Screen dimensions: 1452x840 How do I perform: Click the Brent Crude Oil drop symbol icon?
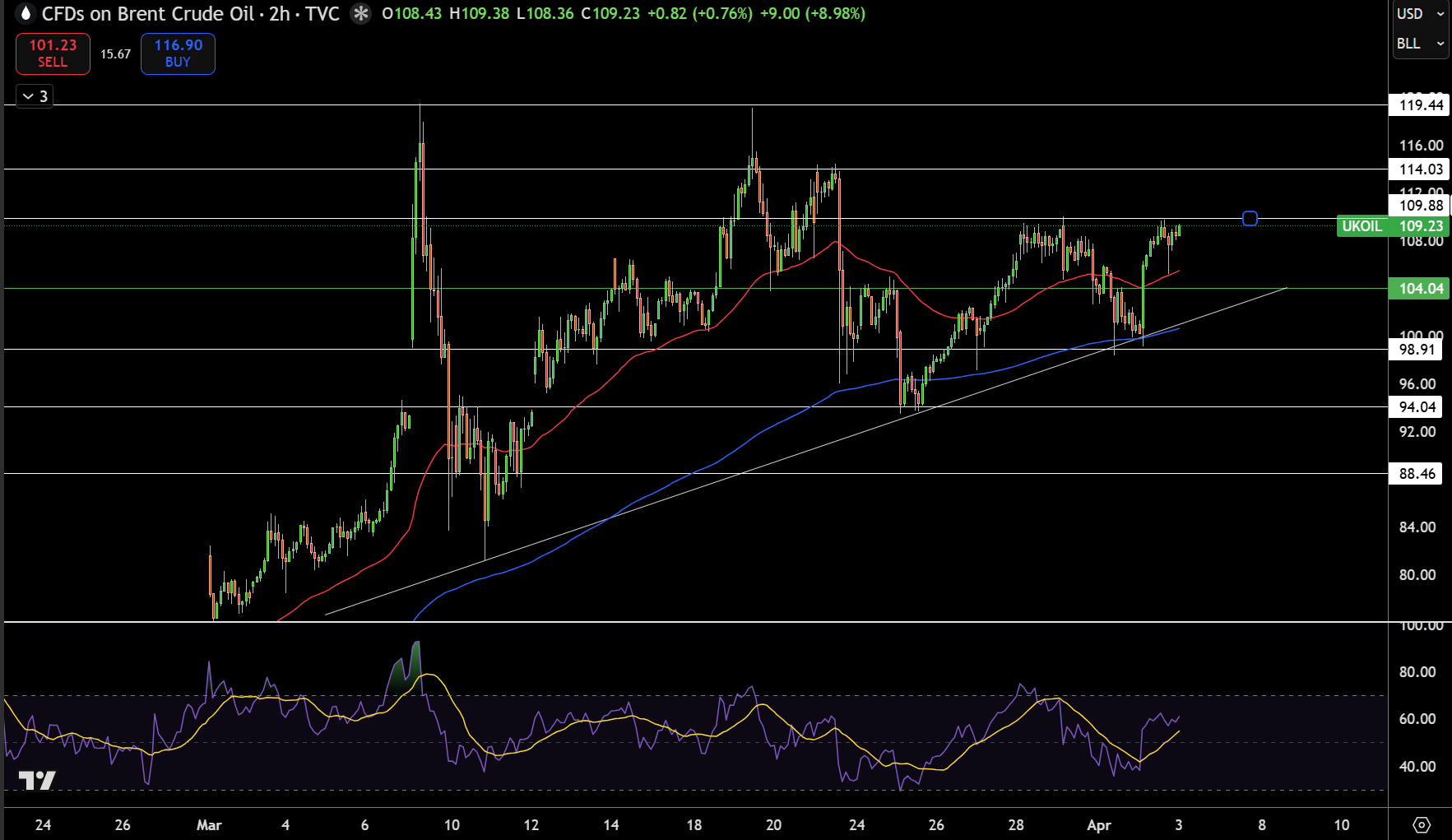(x=26, y=13)
